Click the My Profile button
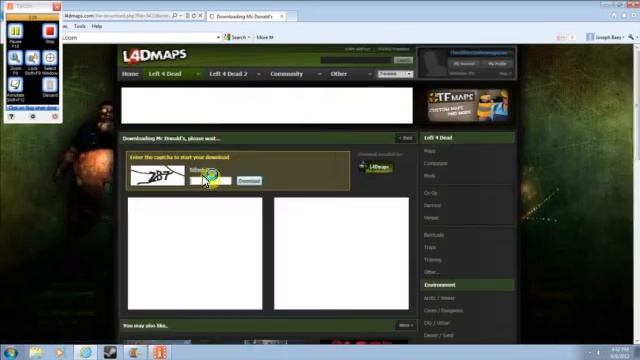The width and height of the screenshot is (640, 360). (497, 64)
